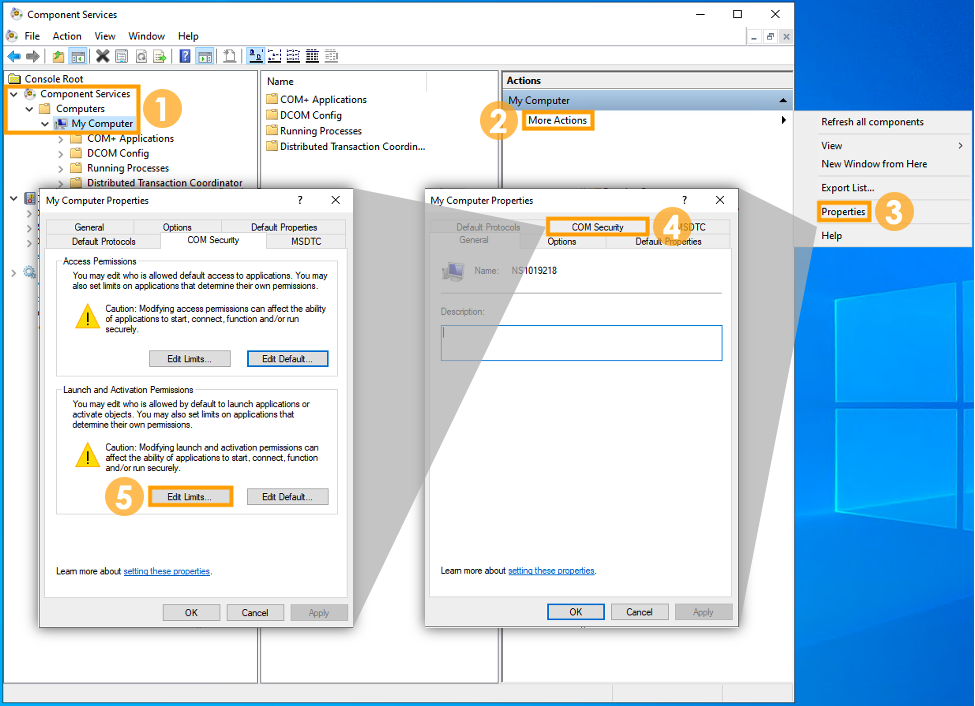Select the Console Root tree item
The width and height of the screenshot is (975, 706).
point(53,79)
